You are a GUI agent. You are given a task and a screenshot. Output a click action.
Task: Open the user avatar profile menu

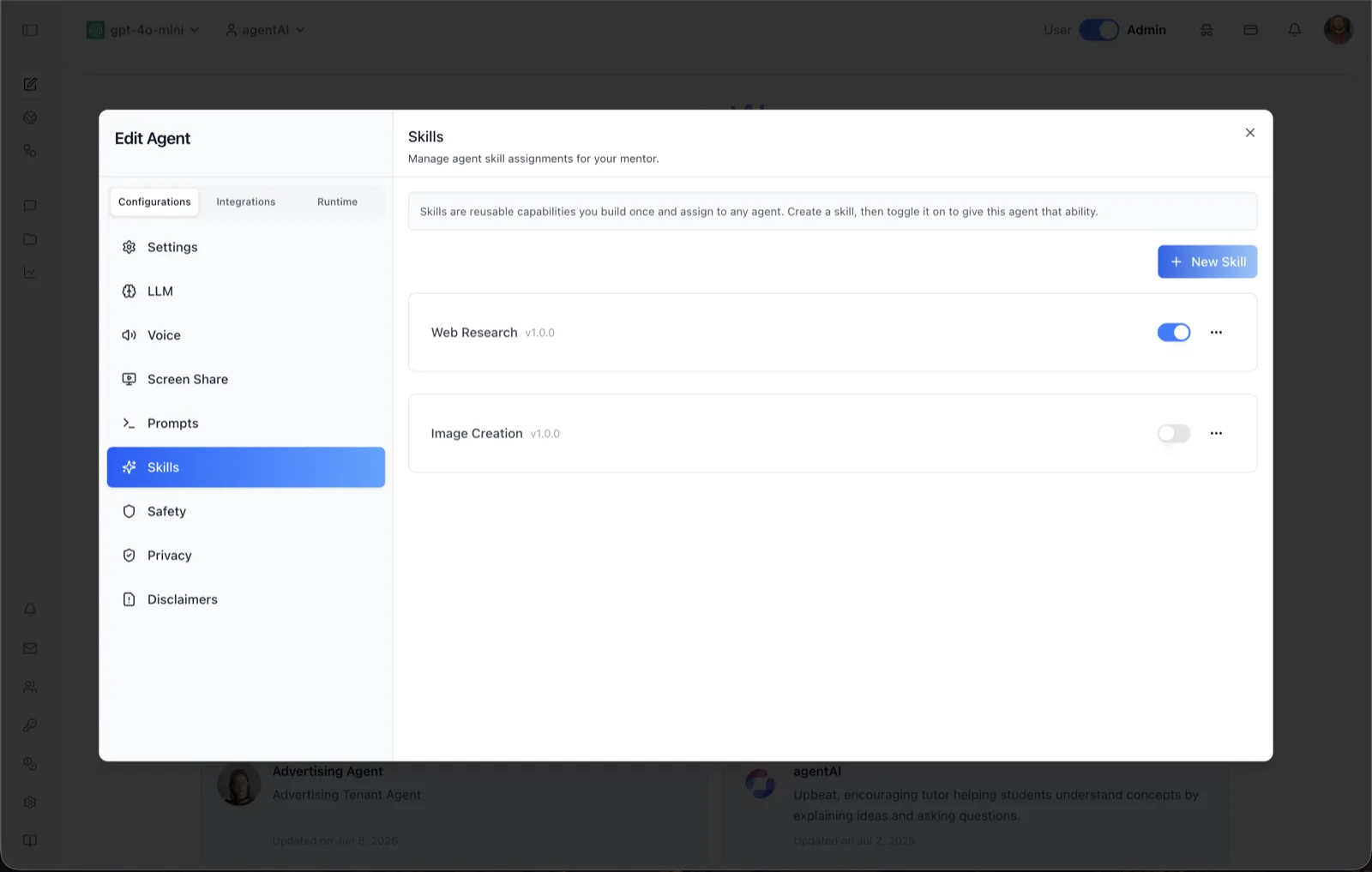1339,30
